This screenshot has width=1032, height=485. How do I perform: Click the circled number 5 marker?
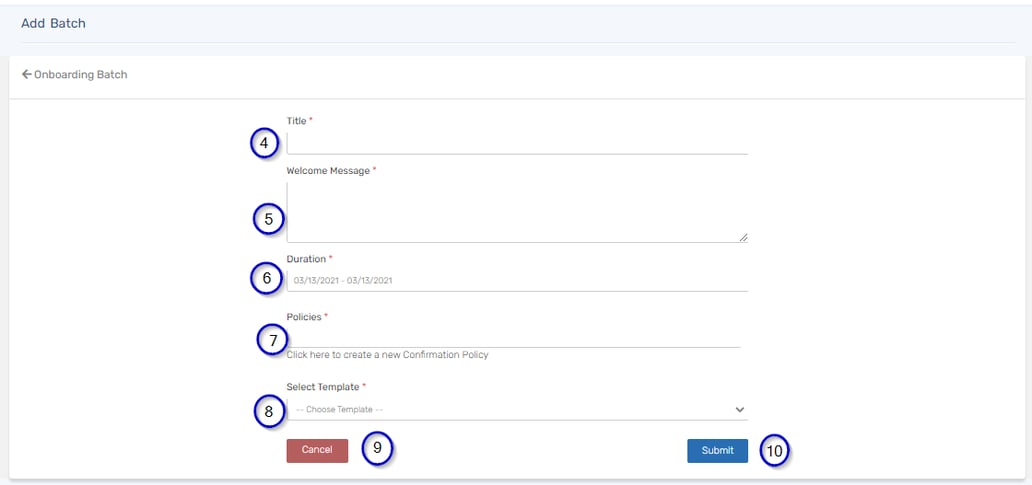pyautogui.click(x=268, y=218)
